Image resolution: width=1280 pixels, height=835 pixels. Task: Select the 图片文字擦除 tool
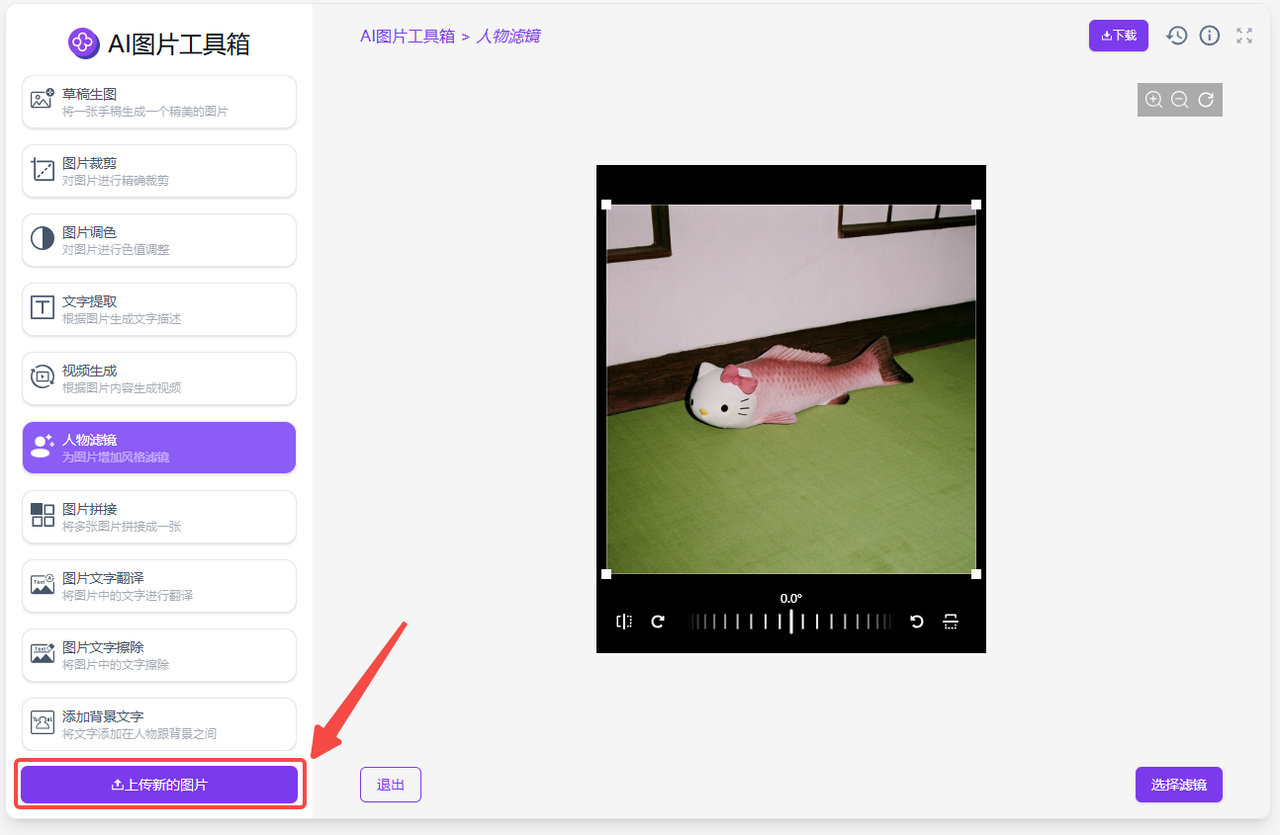[x=159, y=654]
